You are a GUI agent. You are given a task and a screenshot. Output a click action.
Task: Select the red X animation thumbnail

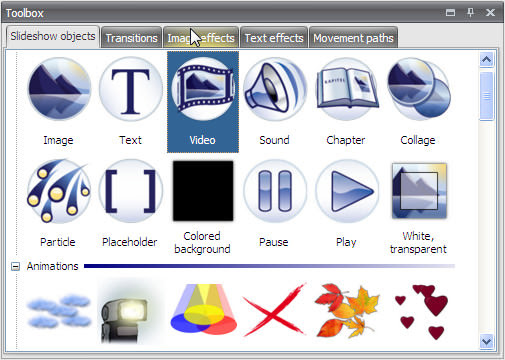coord(274,310)
